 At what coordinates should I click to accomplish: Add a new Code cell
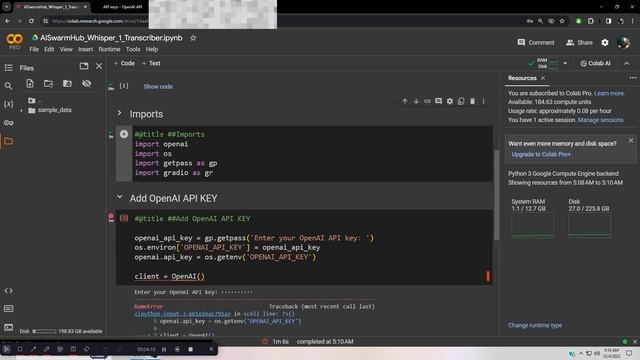pos(124,63)
